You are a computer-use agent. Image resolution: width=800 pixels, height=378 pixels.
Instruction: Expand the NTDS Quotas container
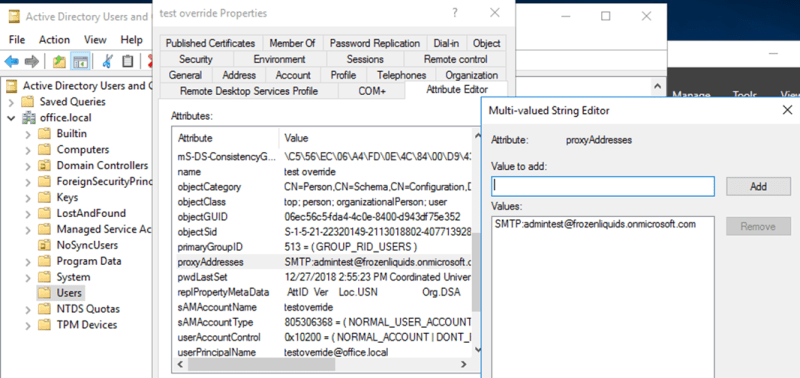coord(29,309)
